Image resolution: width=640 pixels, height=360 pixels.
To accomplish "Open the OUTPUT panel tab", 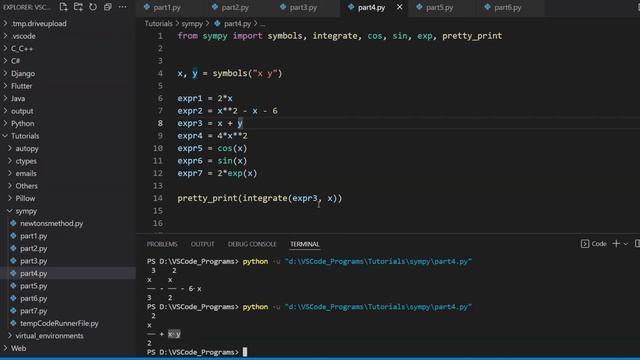I will [202, 244].
